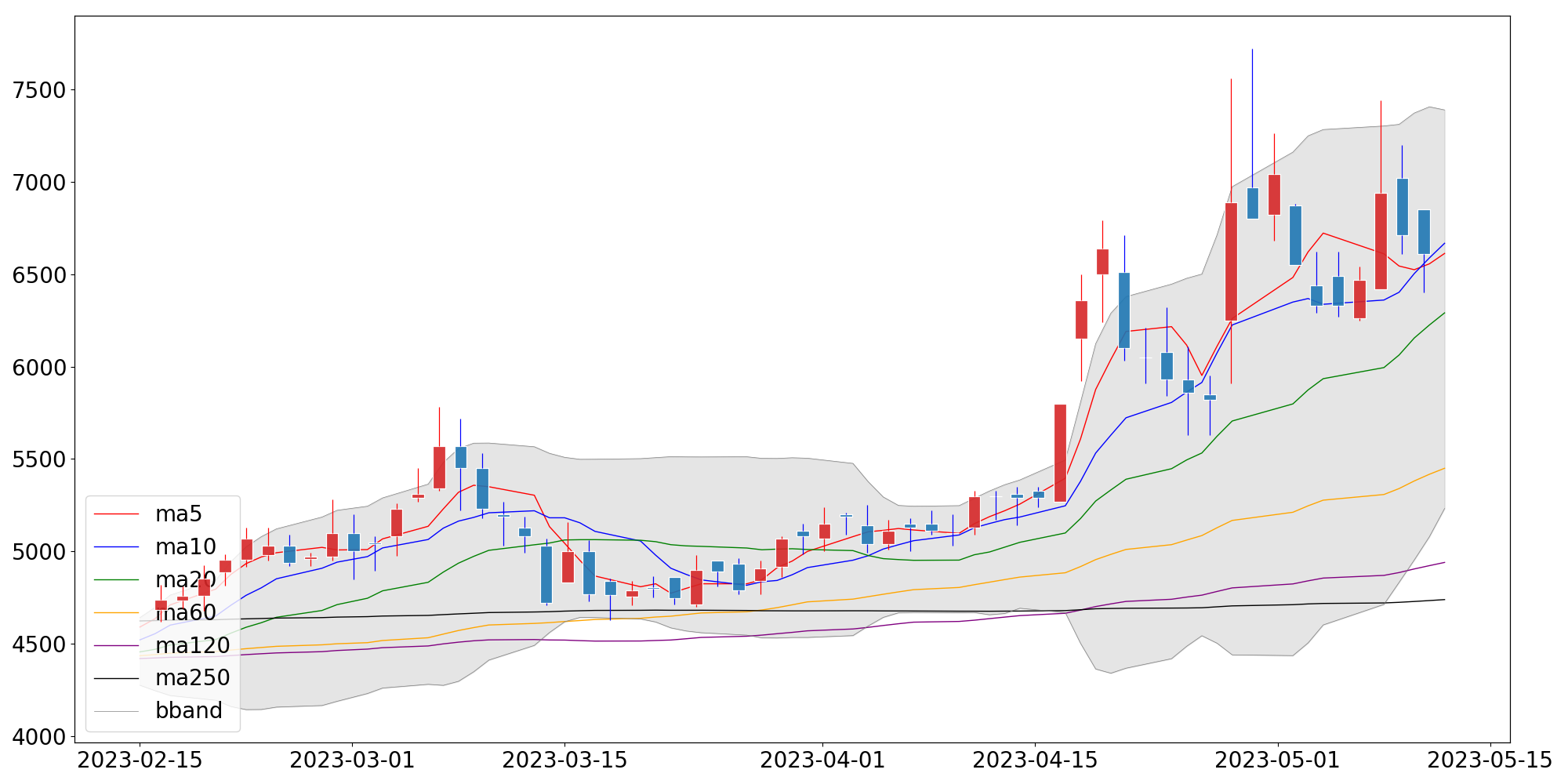Click the 2023-04-15 date label
Screen dimensions: 1568x784
[x=1035, y=761]
